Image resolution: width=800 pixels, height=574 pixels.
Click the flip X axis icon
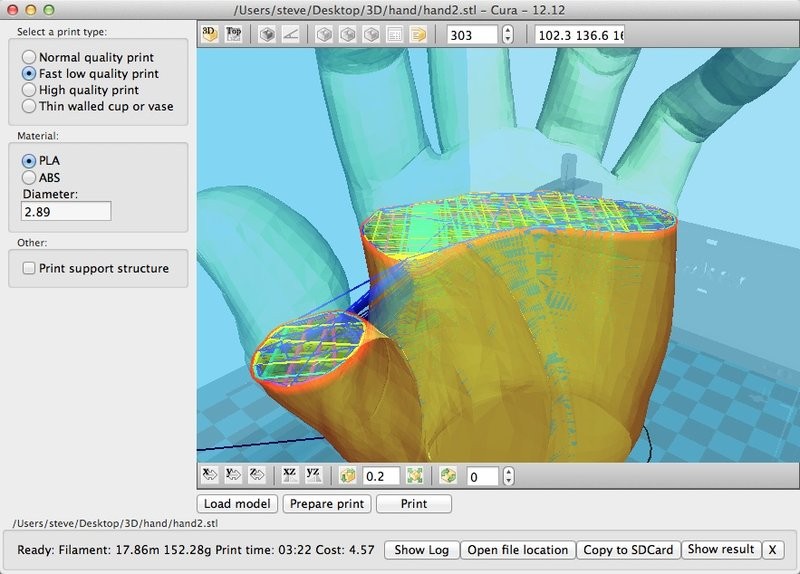210,476
